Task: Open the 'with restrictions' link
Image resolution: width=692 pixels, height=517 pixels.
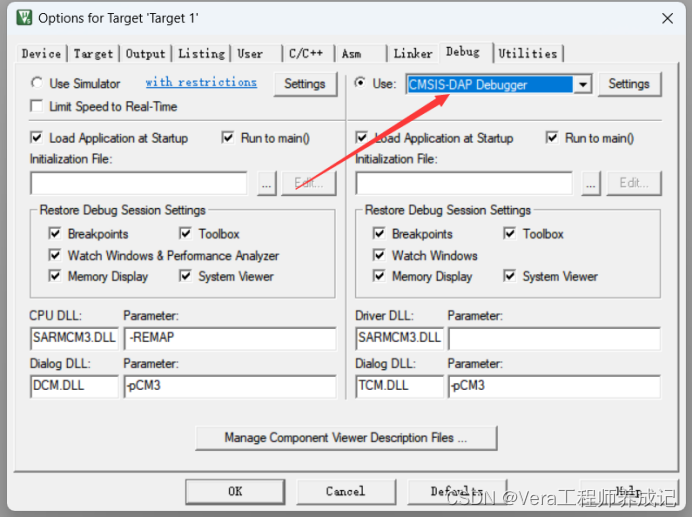Action: (201, 82)
